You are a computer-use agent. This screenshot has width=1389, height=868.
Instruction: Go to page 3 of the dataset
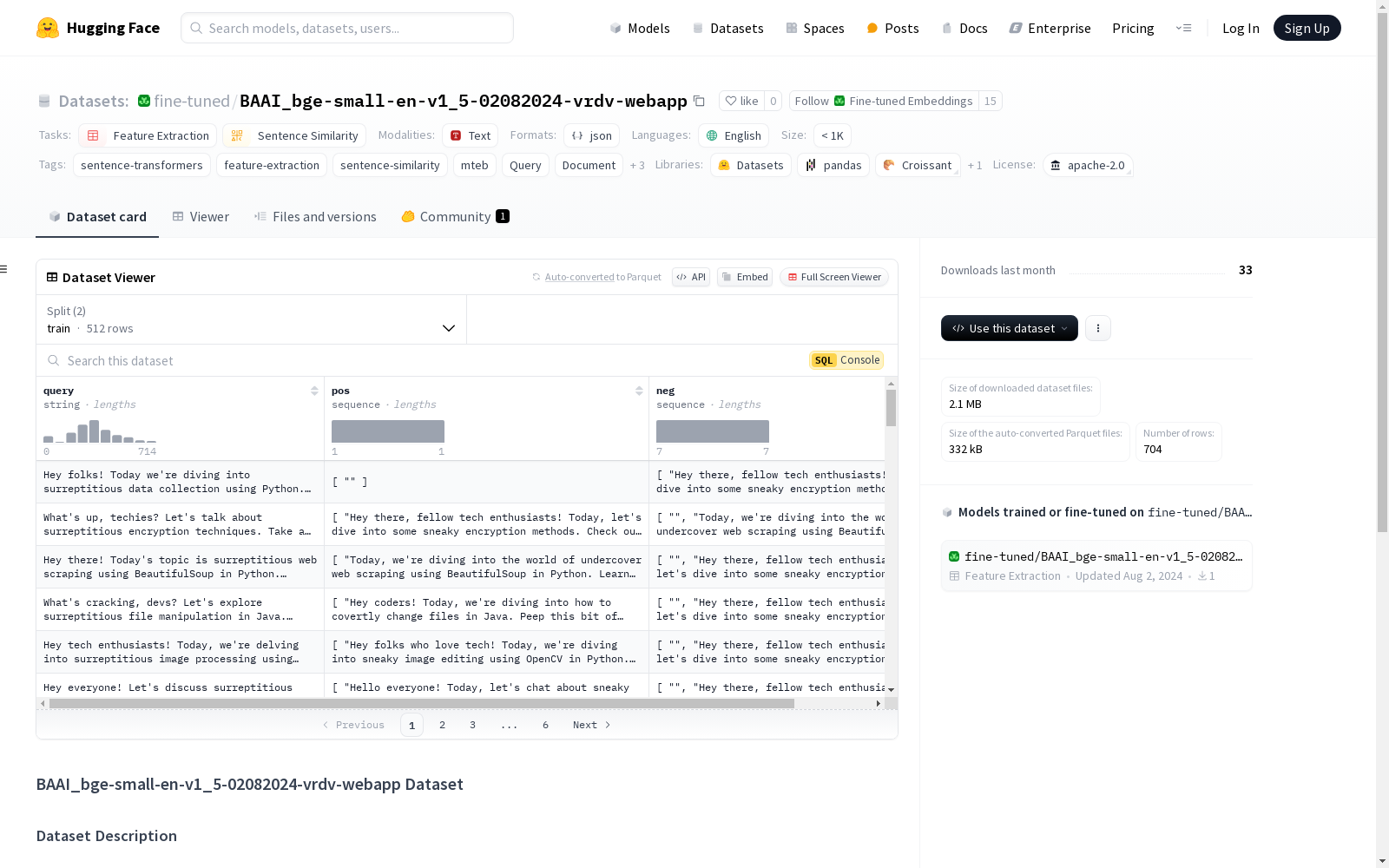(x=472, y=725)
